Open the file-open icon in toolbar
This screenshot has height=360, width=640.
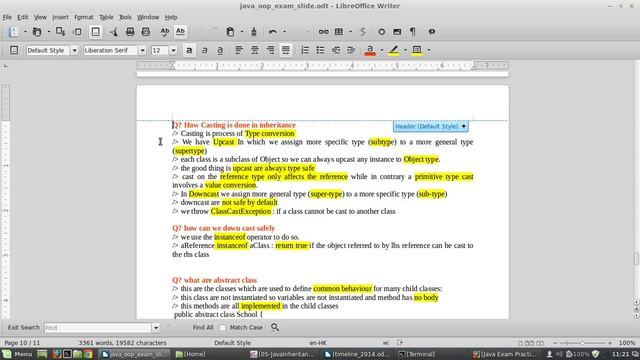click(x=37, y=32)
